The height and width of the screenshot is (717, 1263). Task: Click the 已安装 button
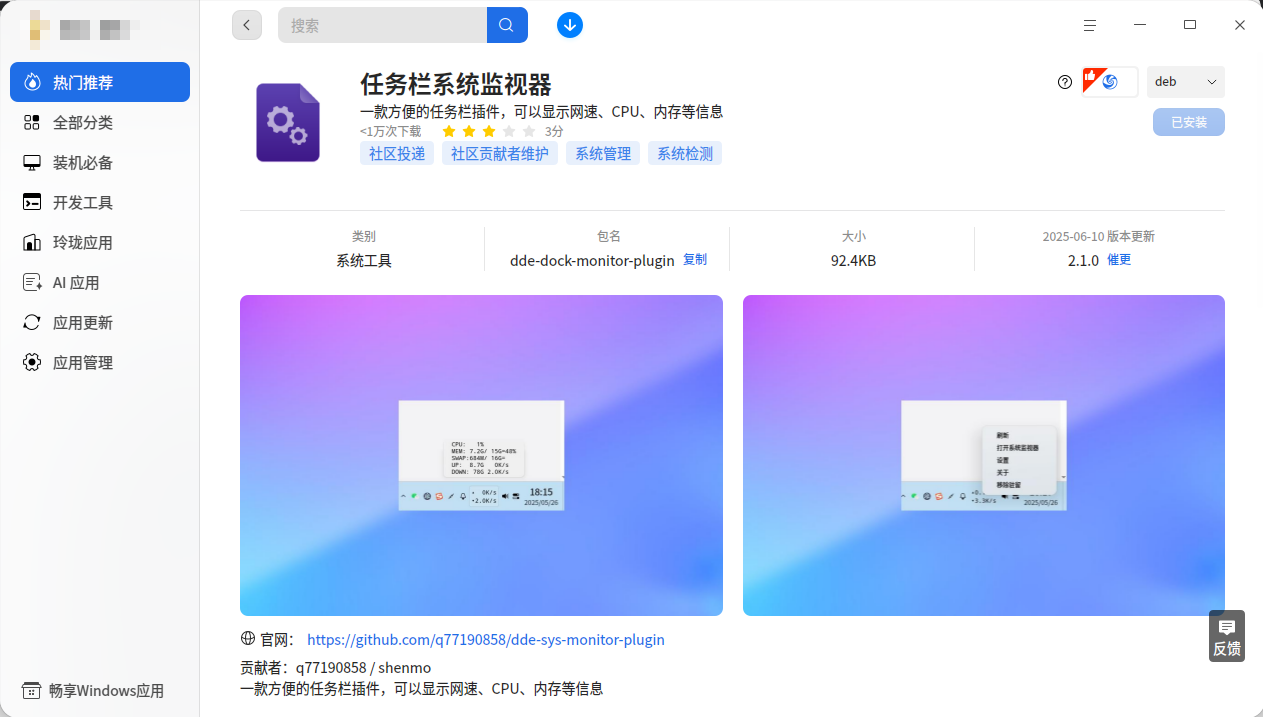coord(1189,122)
